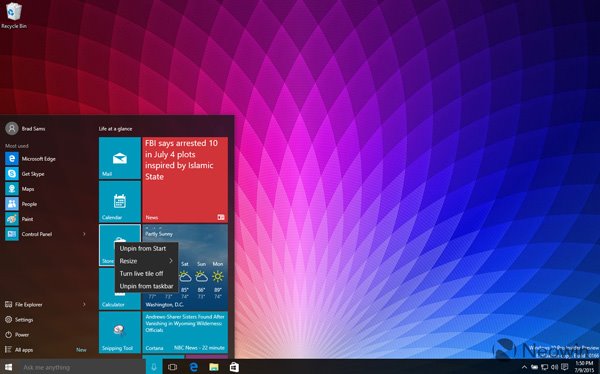Open the red News headline tile
600x374 pixels.
pos(185,180)
